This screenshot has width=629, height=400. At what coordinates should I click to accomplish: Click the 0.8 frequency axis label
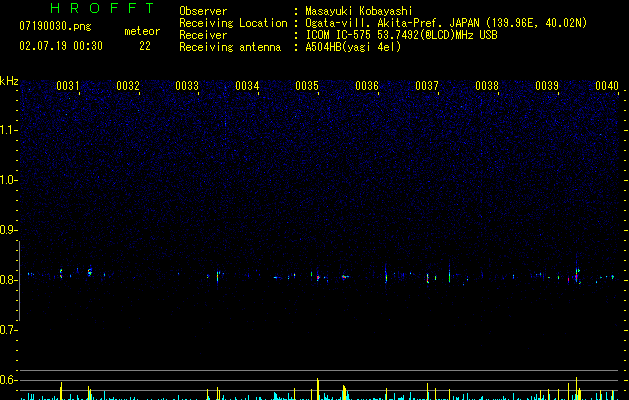click(x=8, y=280)
